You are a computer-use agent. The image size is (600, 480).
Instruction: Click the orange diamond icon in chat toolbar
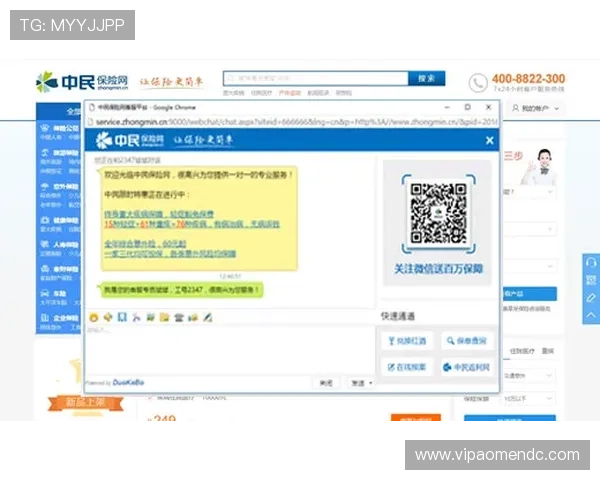tap(108, 317)
